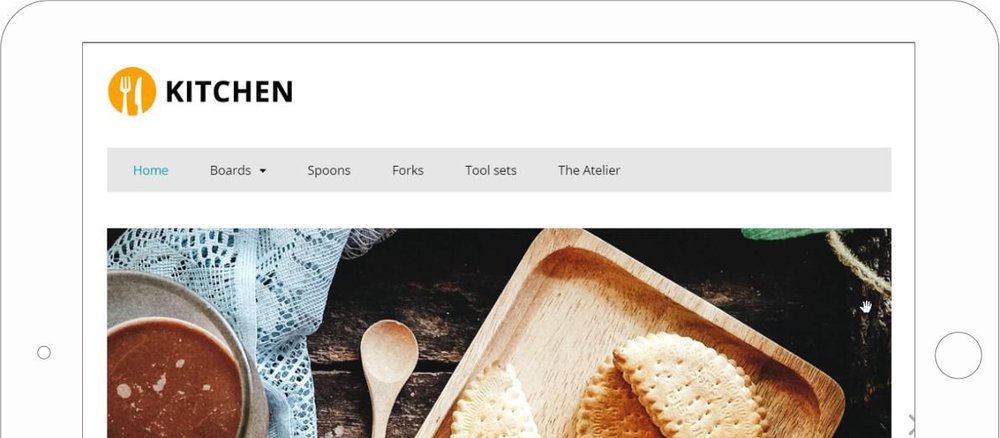Click the biscuit on the wooden tray
This screenshot has width=1000, height=438.
[x=689, y=386]
